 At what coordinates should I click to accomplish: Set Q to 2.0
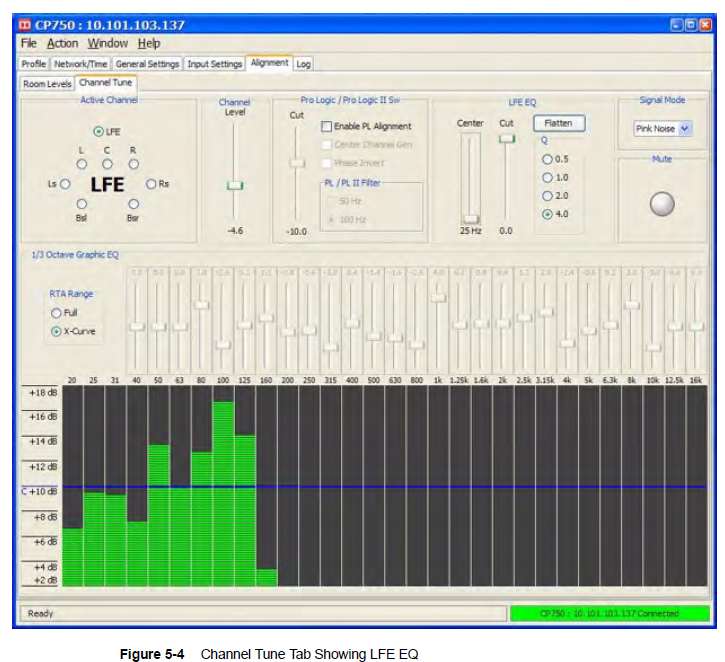pos(547,196)
